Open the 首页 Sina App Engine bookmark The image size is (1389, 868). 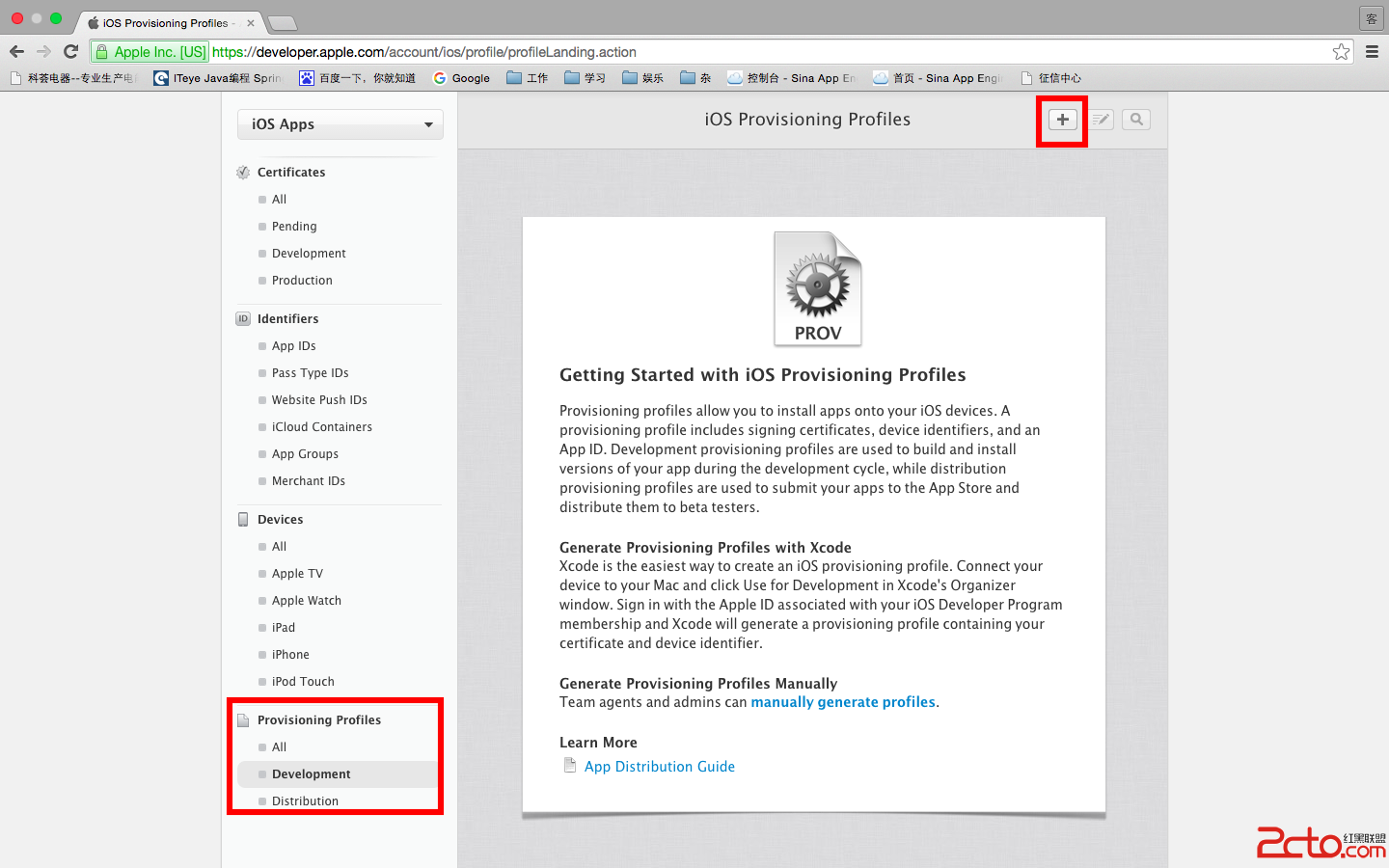(938, 78)
